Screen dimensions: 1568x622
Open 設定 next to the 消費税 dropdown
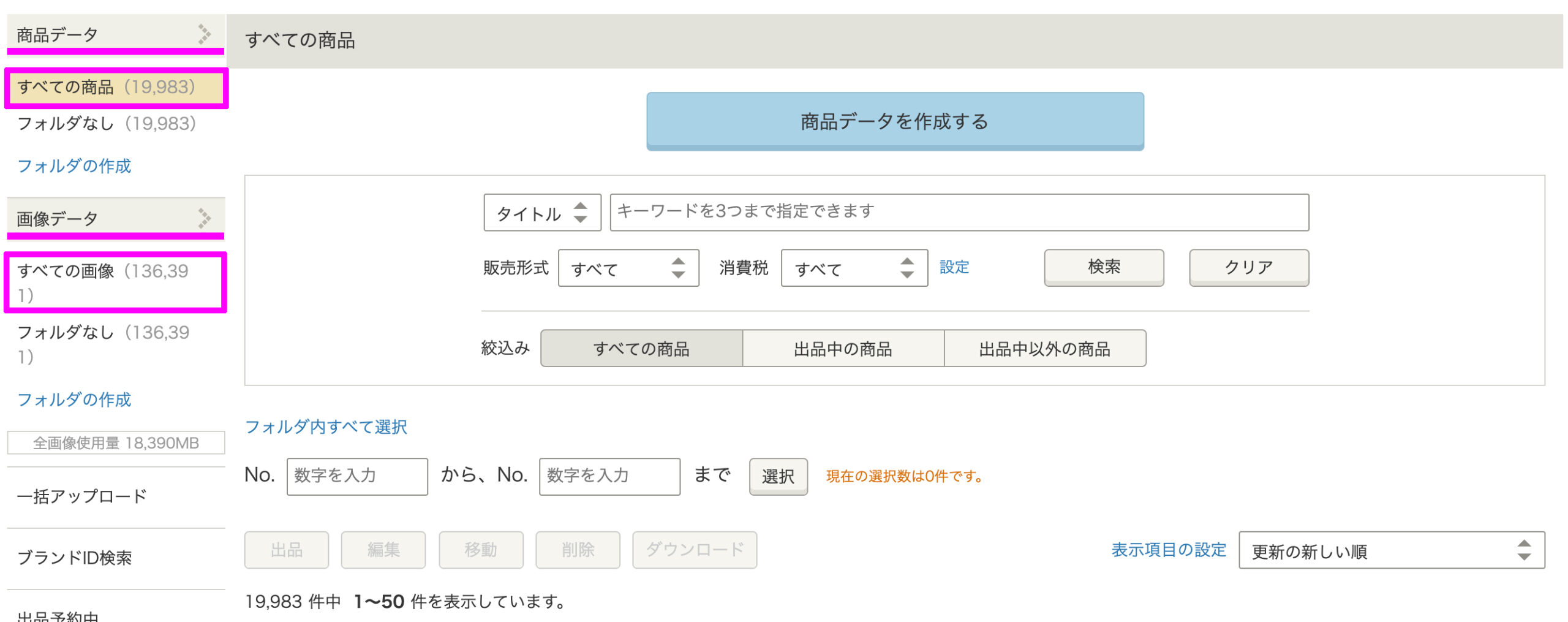coord(954,267)
